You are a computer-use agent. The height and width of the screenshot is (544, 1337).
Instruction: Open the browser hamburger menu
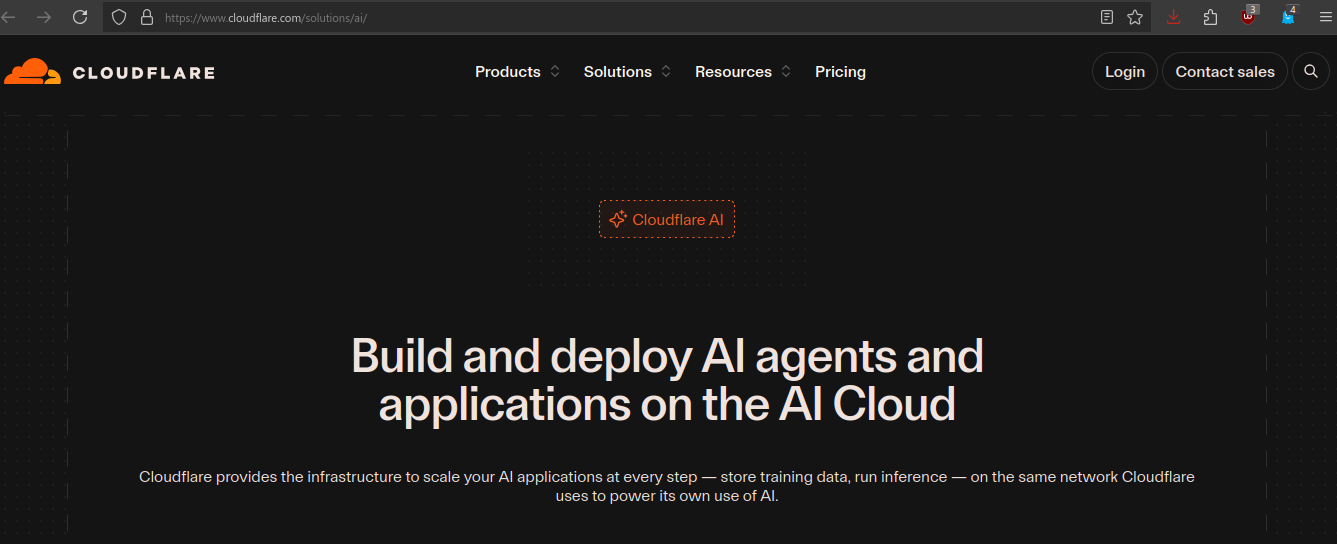pos(1325,17)
